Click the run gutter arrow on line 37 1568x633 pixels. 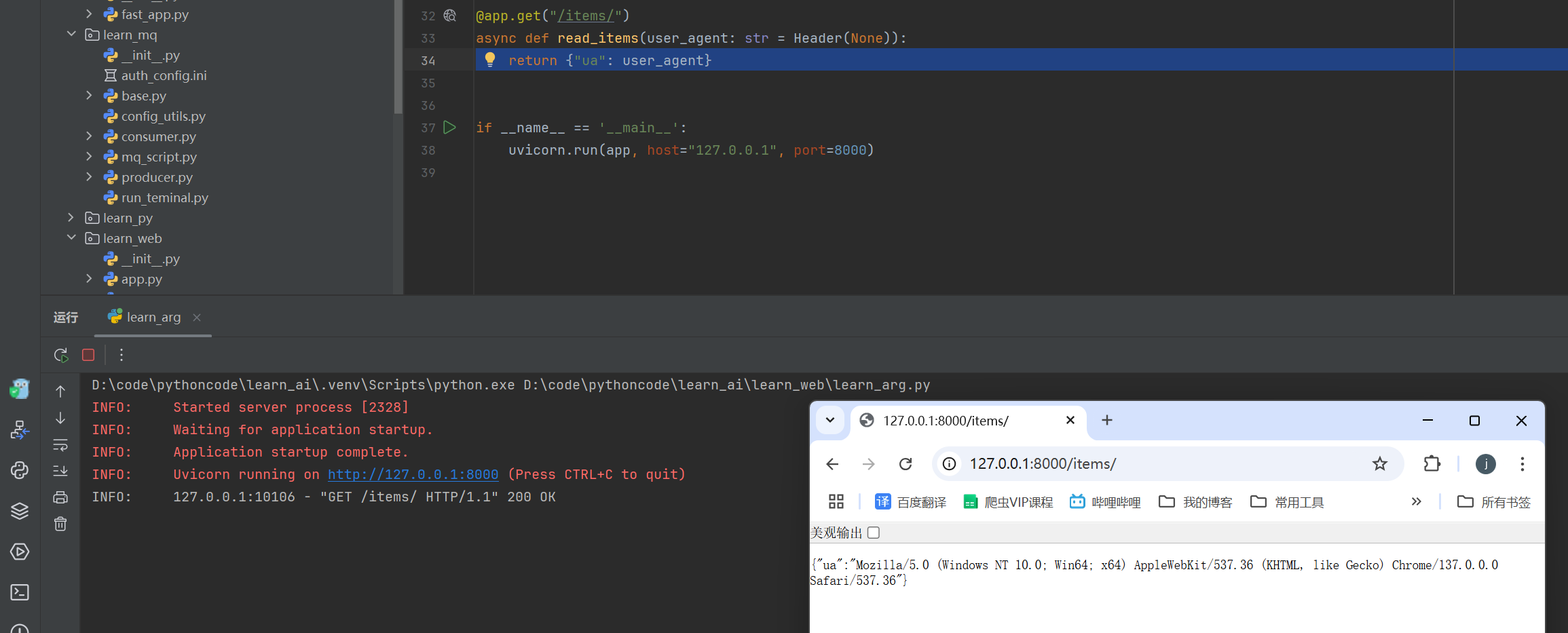coord(449,128)
